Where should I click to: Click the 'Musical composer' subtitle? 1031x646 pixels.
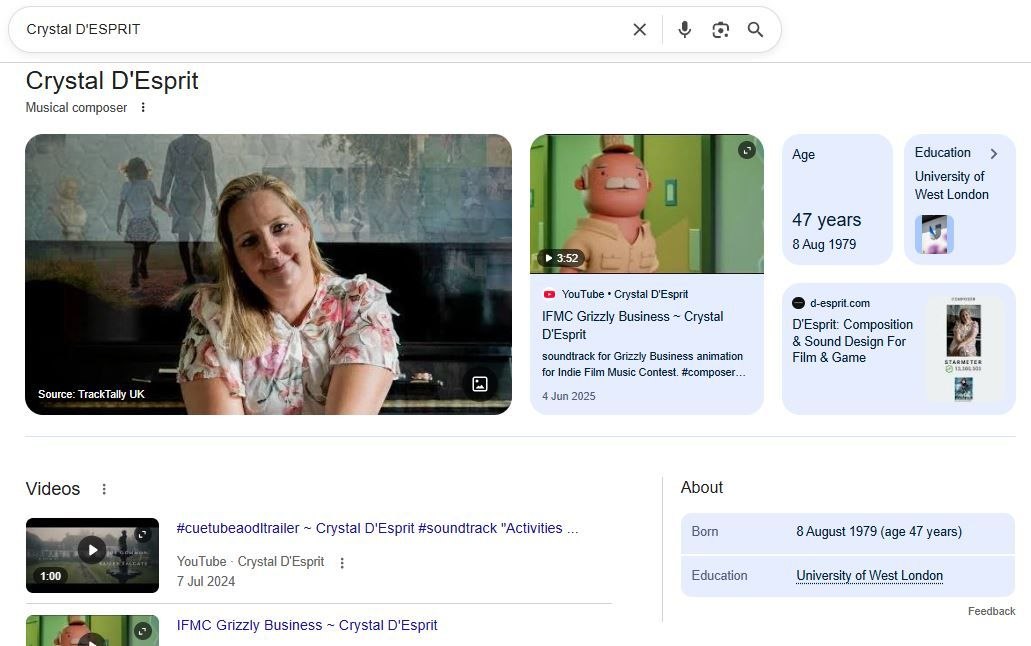pyautogui.click(x=76, y=107)
